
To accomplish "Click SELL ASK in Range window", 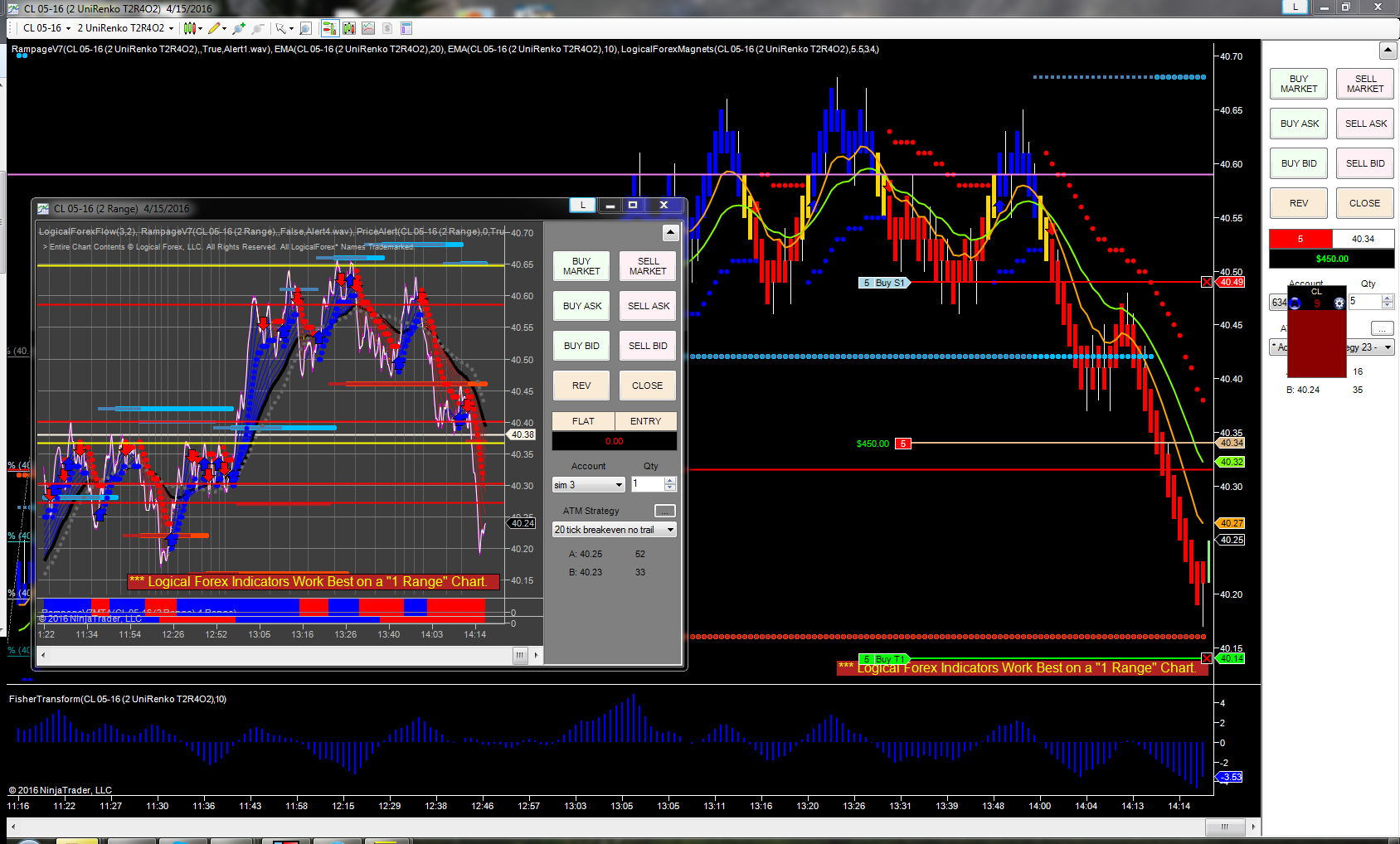I will pos(648,306).
